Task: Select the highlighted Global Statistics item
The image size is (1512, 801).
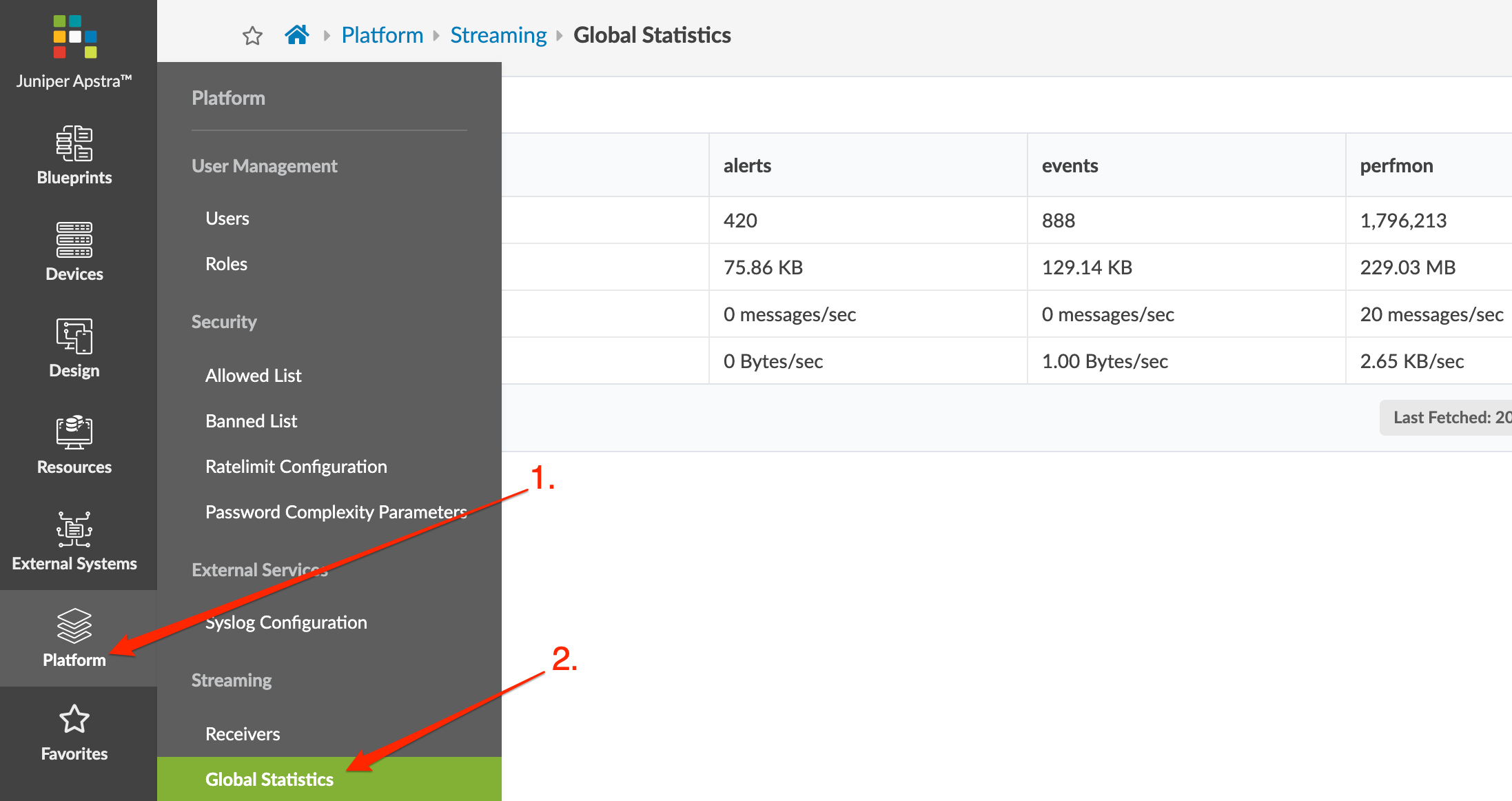Action: click(269, 780)
